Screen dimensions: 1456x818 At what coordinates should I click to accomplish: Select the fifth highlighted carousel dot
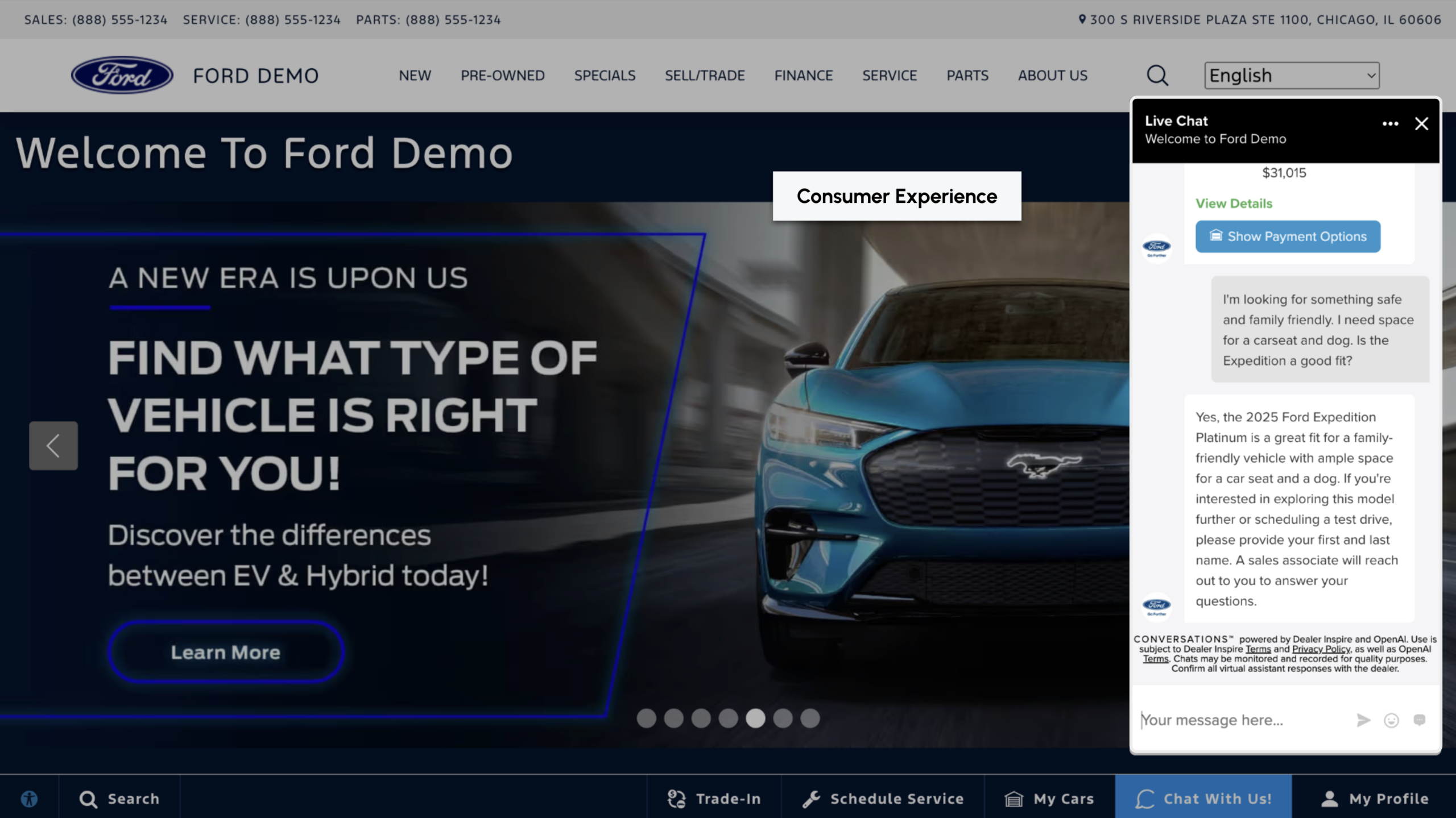pos(755,719)
